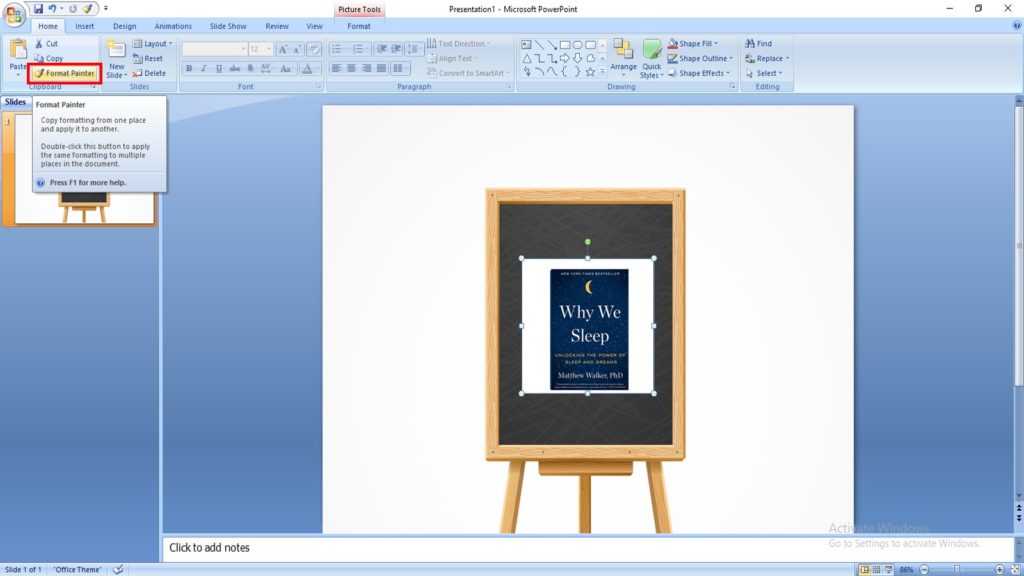Cut the selected picture
1024x576 pixels.
pyautogui.click(x=46, y=43)
